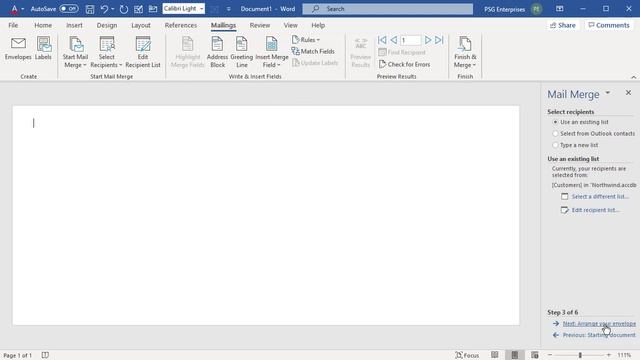Select 'Type a new list' option

coord(575,145)
